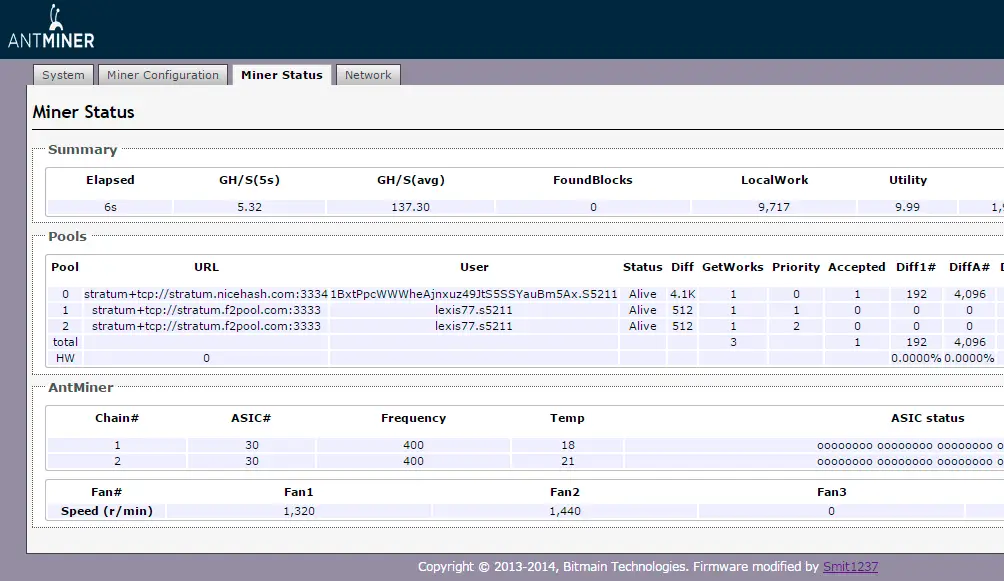The width and height of the screenshot is (1004, 581).
Task: Click the Summary section title
Action: coord(83,149)
